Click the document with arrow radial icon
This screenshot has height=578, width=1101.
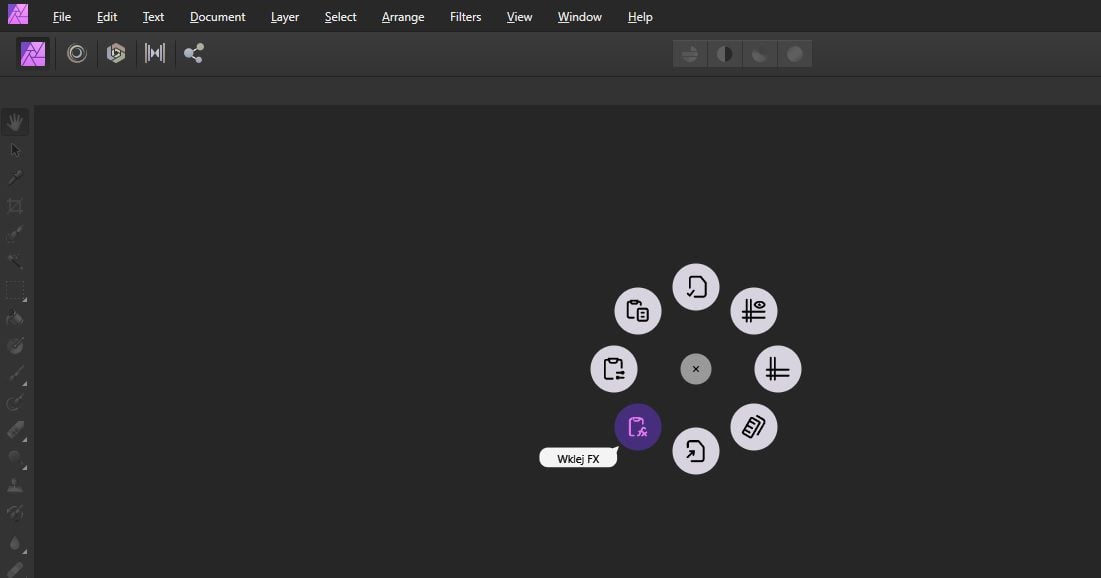click(696, 451)
